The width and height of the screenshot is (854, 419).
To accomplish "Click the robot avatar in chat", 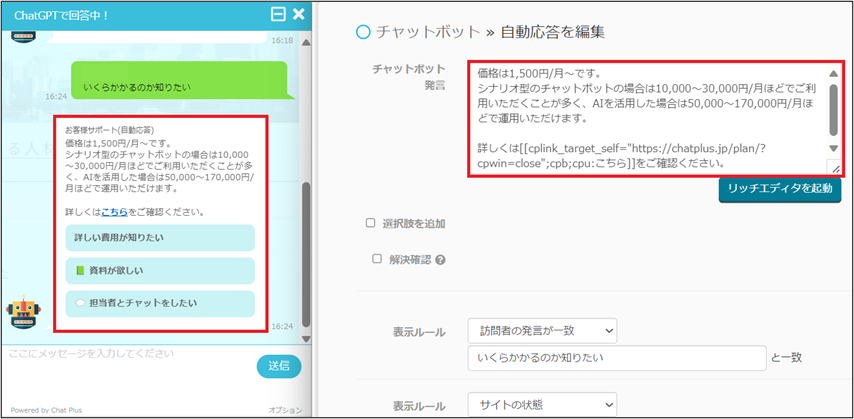I will [x=22, y=311].
